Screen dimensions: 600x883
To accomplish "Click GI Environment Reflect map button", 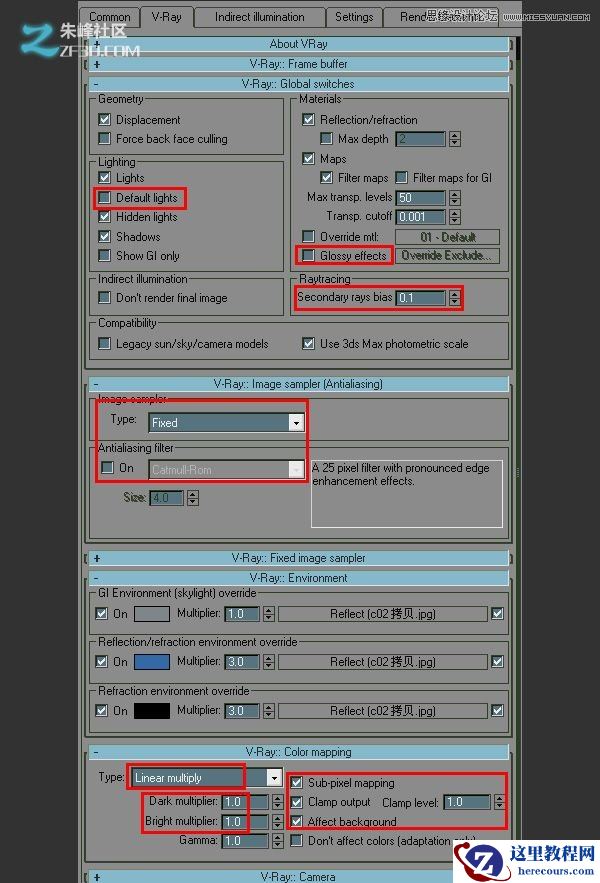I will (x=383, y=614).
